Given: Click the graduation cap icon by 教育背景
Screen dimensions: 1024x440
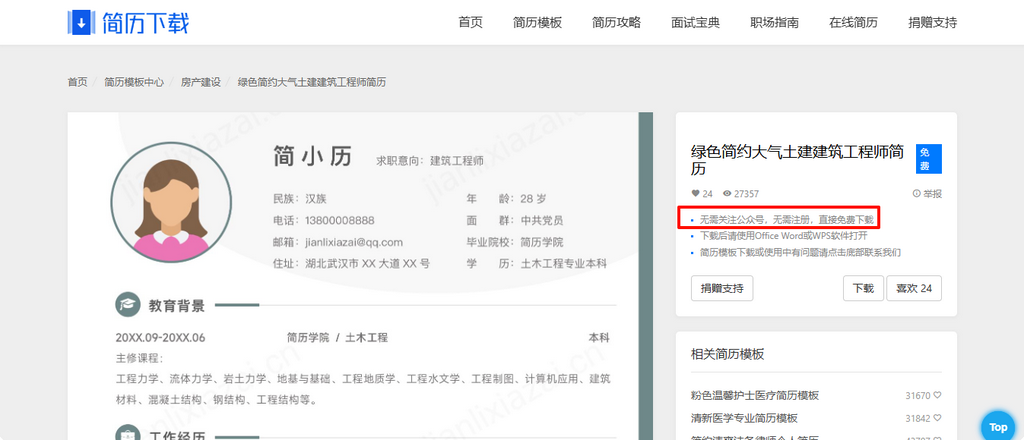Looking at the screenshot, I should click(x=128, y=305).
